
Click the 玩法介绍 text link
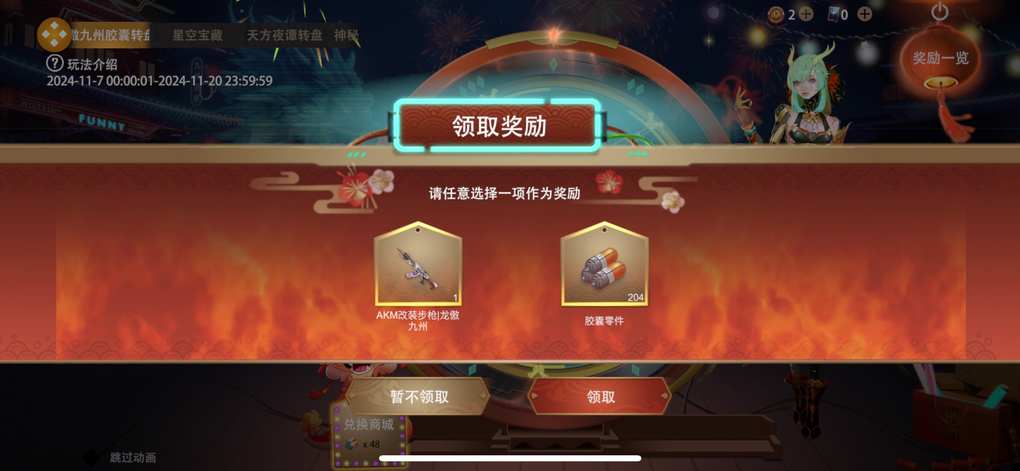(x=92, y=64)
